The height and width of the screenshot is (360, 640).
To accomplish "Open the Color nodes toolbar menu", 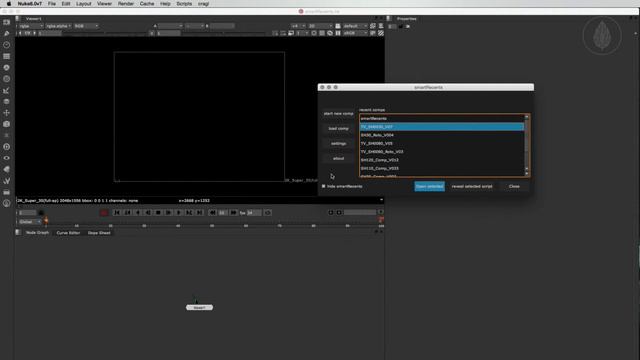I will pyautogui.click(x=7, y=68).
